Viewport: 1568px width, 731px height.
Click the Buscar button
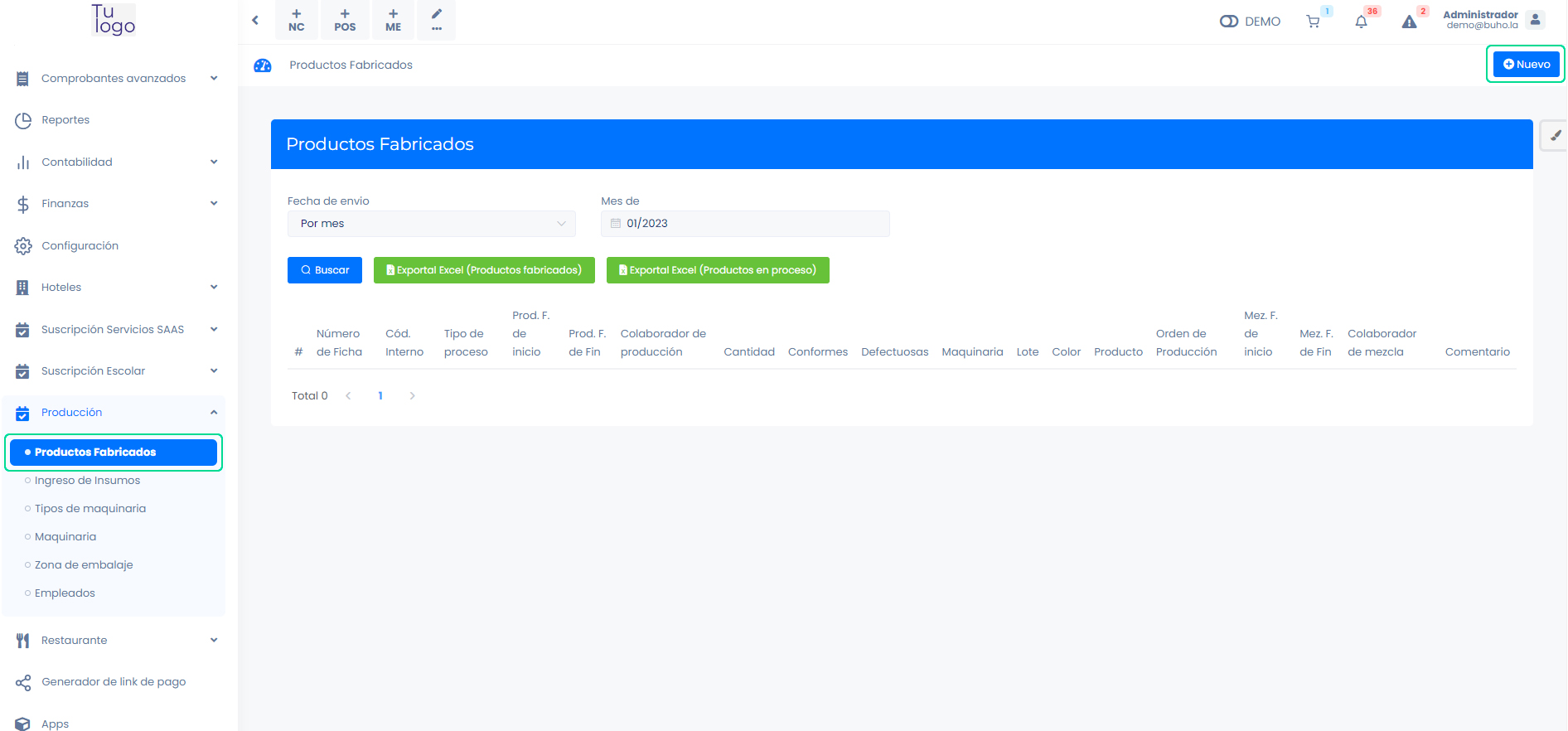325,270
